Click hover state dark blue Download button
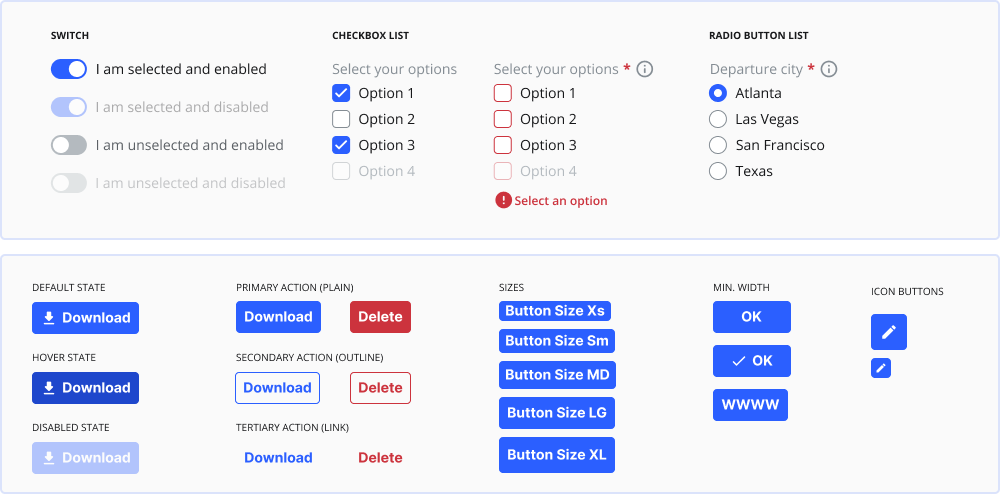 tap(85, 388)
